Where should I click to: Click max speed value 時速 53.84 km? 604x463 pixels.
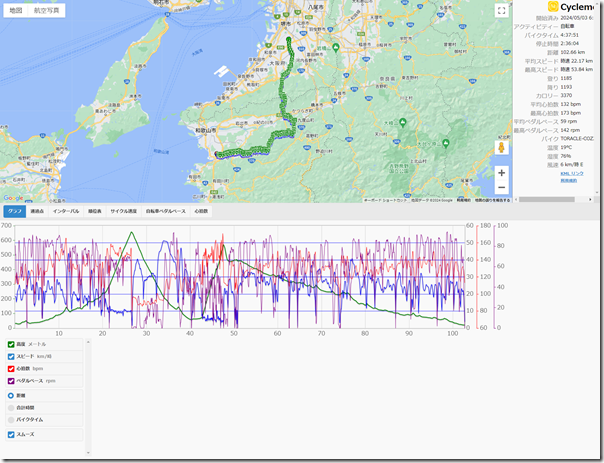pos(576,70)
